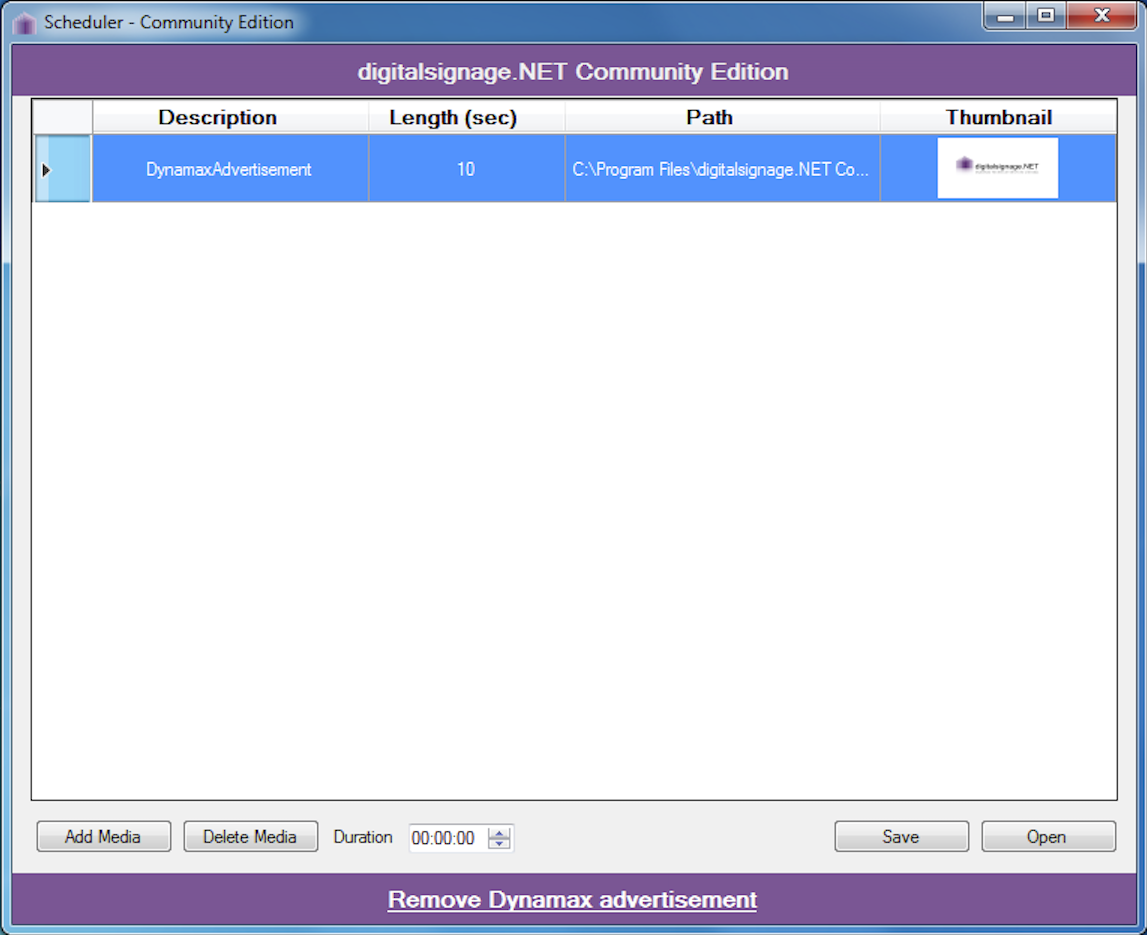This screenshot has width=1147, height=935.
Task: Maximize the Scheduler window
Action: point(1047,16)
